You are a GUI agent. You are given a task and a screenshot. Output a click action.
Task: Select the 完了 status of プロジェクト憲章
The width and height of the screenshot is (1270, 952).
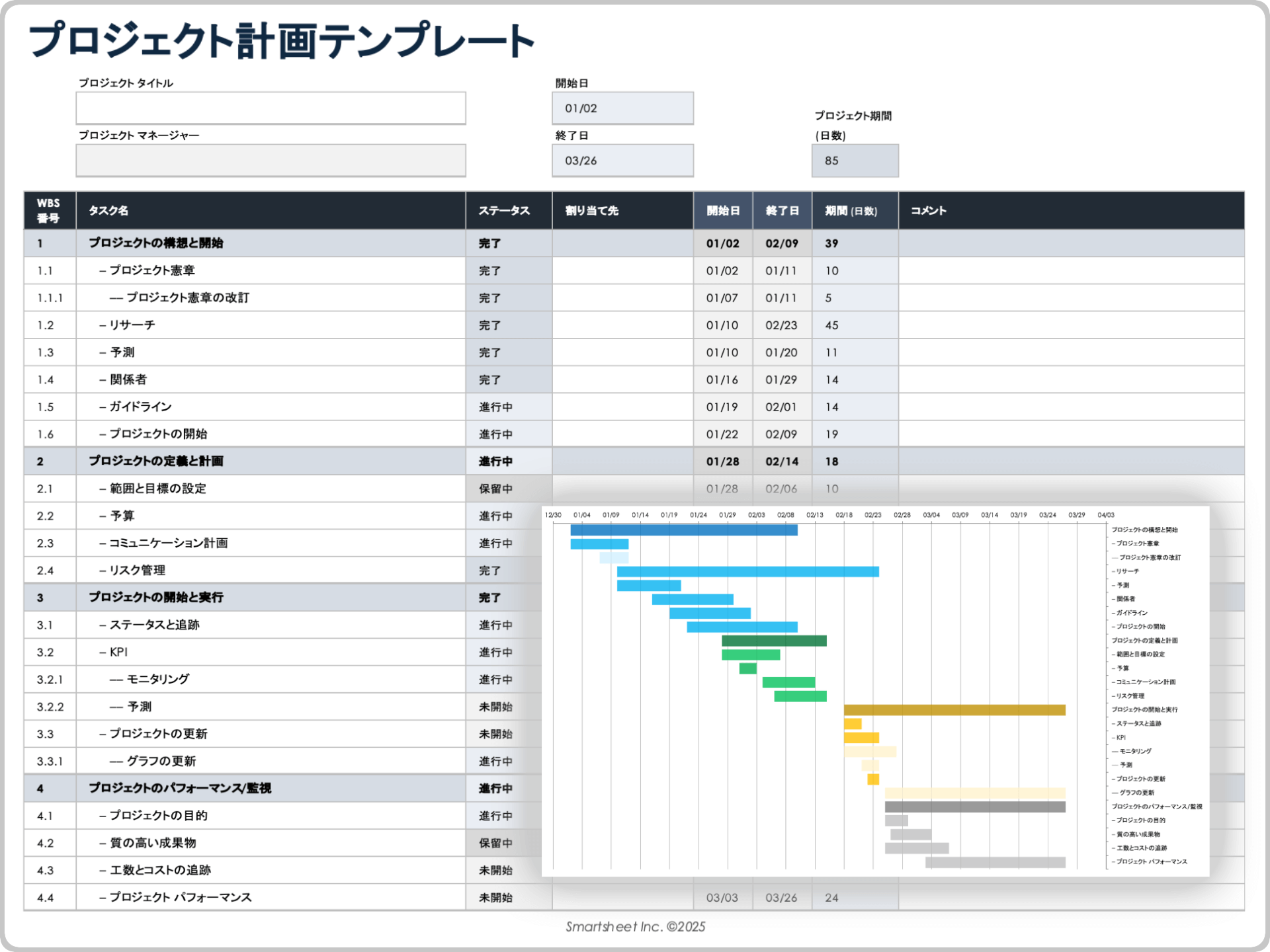pos(490,270)
